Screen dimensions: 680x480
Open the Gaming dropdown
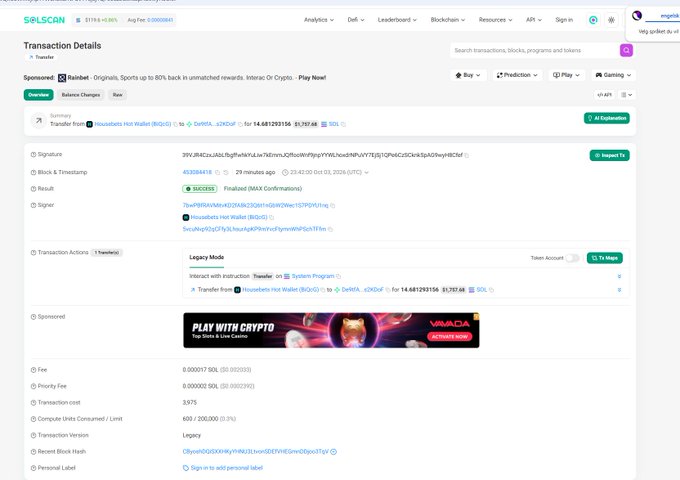pos(613,75)
